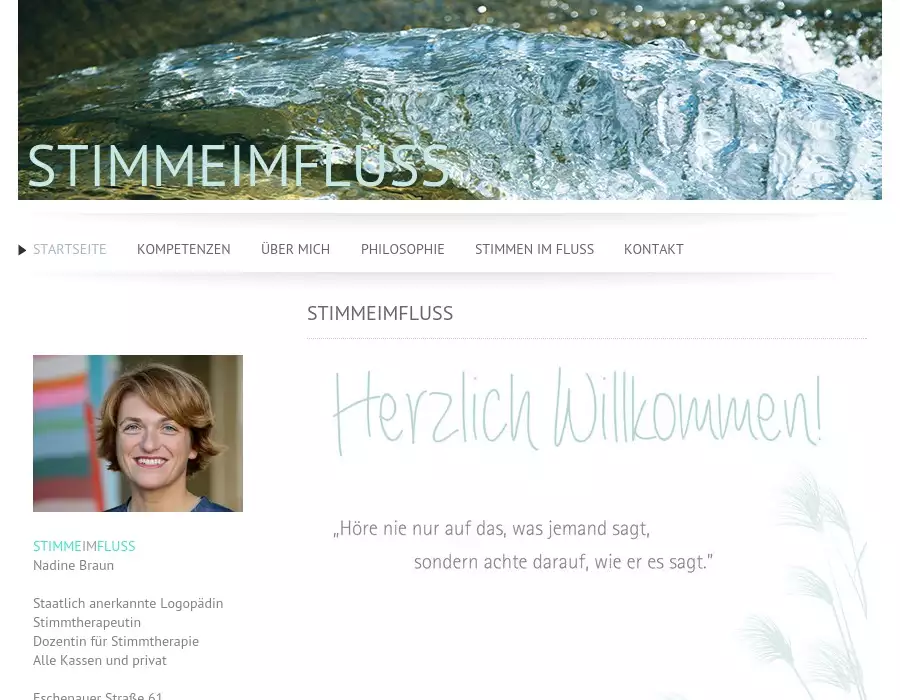Click 'Dozentin für Stimmtherapie' text
Screen dimensions: 900x700
pos(116,641)
